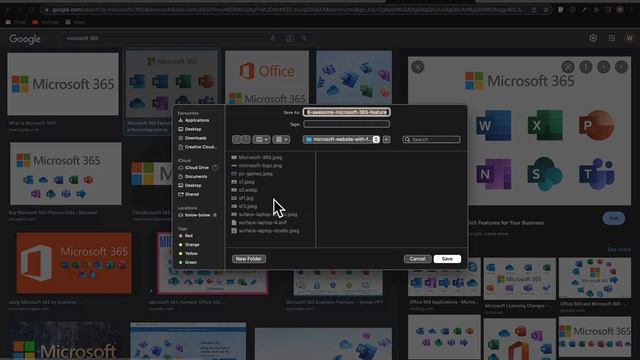Click the See more link

coord(619,249)
